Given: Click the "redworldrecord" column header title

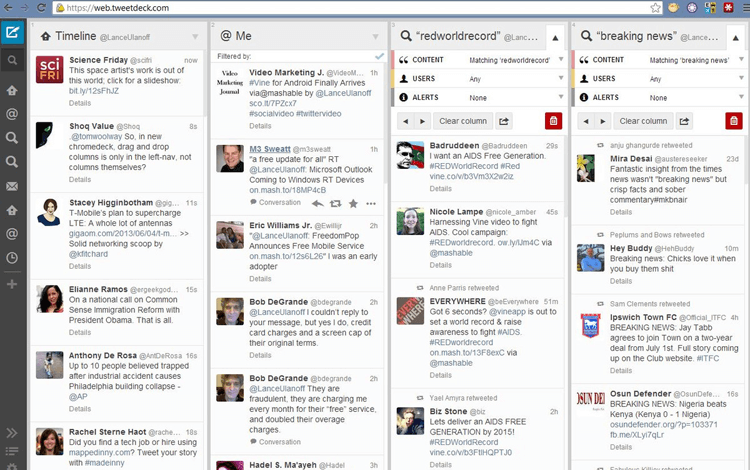Looking at the screenshot, I should tap(458, 36).
